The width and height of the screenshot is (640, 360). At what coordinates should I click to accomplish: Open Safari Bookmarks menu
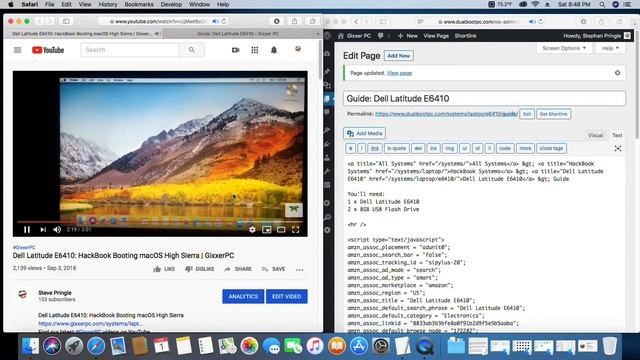[x=139, y=4]
